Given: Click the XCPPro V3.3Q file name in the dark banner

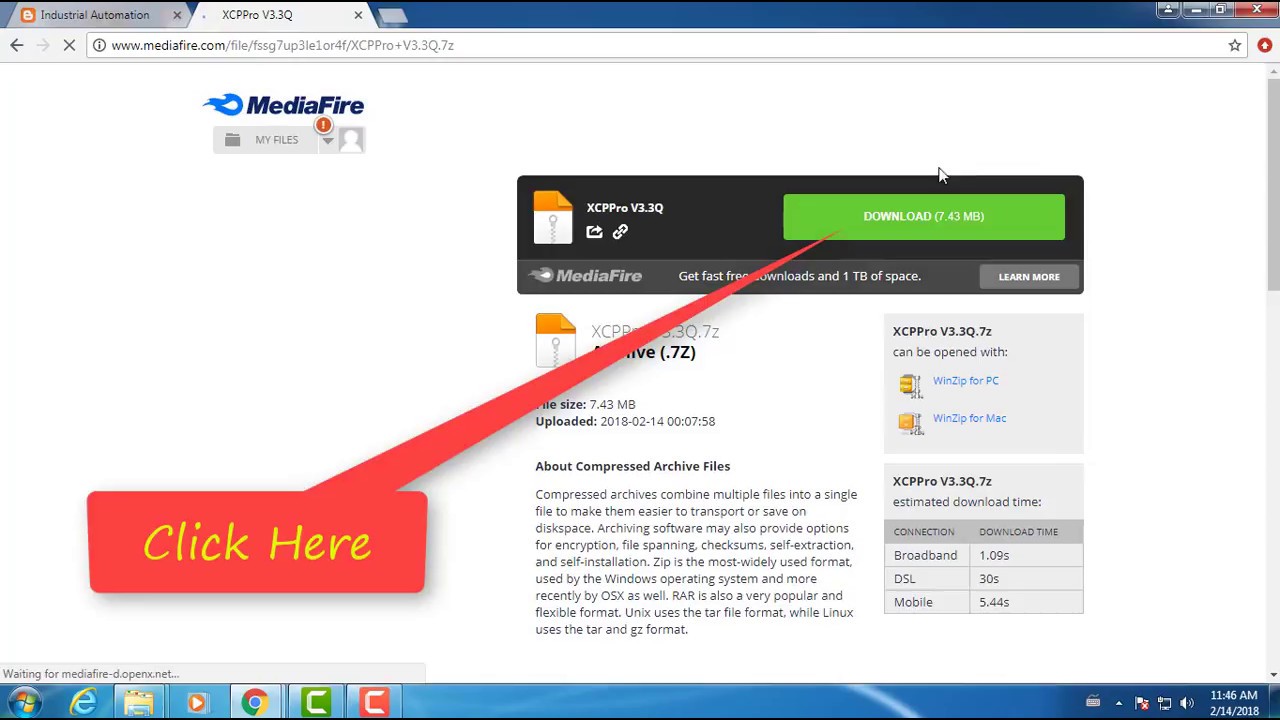Looking at the screenshot, I should [x=625, y=208].
